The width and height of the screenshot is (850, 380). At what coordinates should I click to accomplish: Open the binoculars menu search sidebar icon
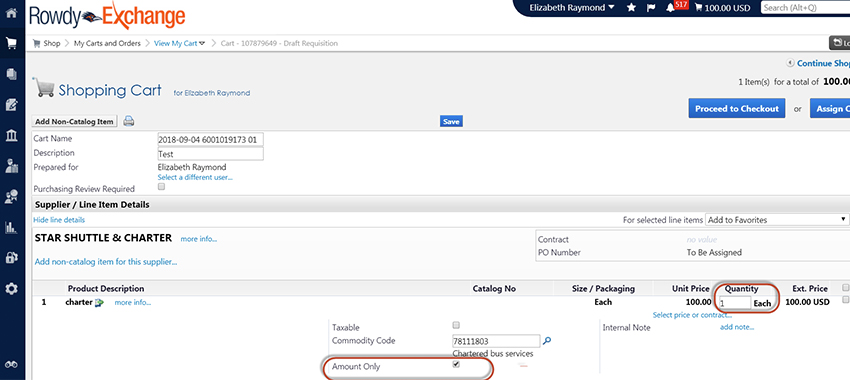point(11,365)
